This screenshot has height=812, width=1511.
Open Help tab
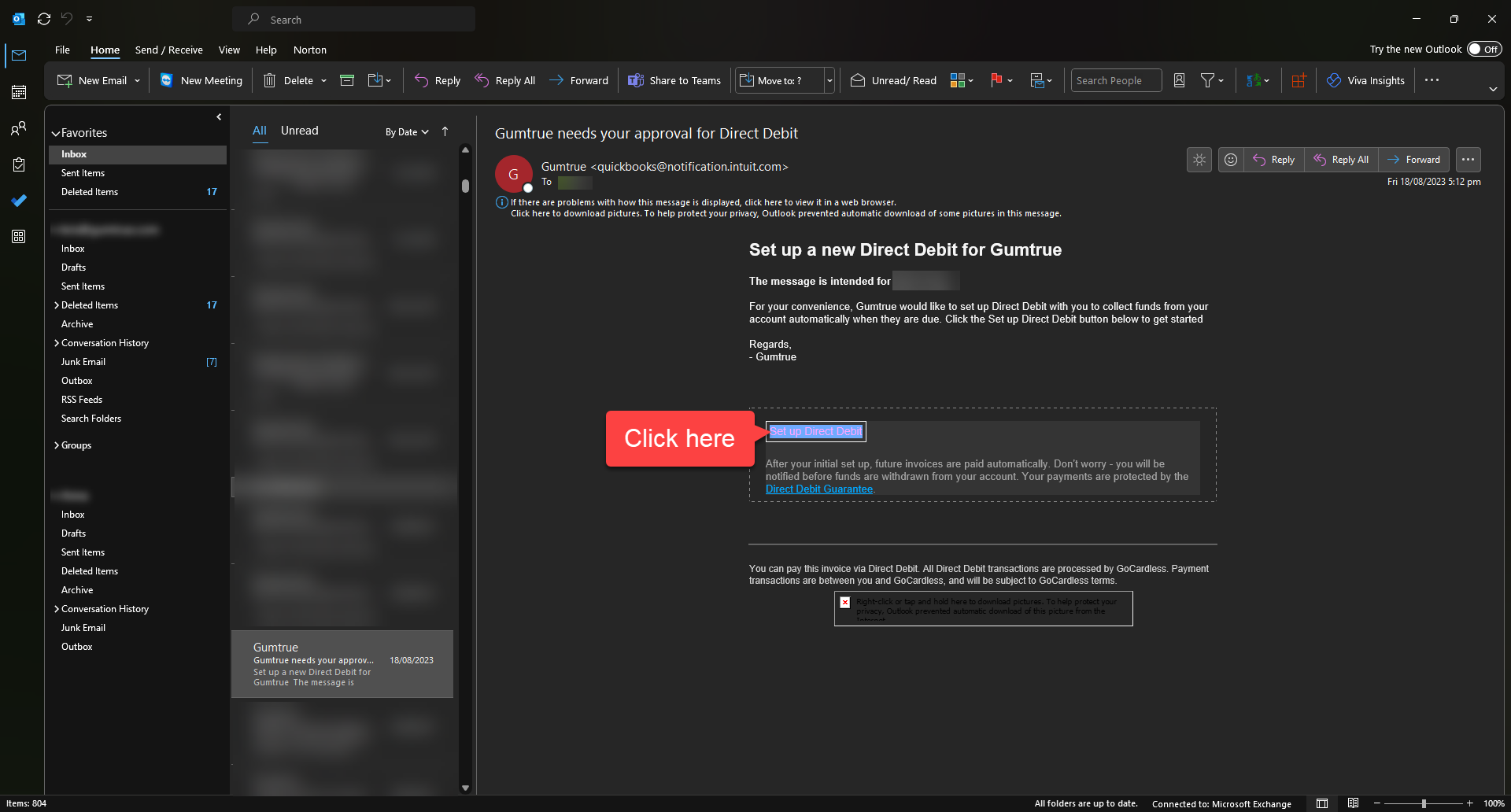pos(266,50)
